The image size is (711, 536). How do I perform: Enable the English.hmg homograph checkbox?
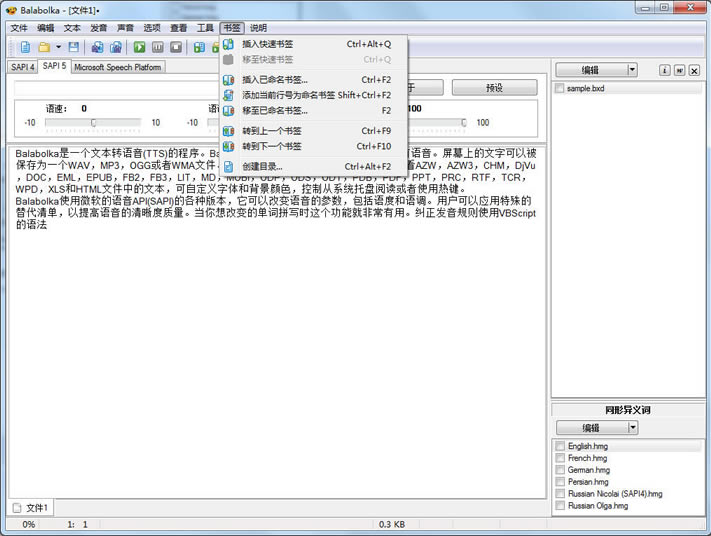tap(560, 446)
